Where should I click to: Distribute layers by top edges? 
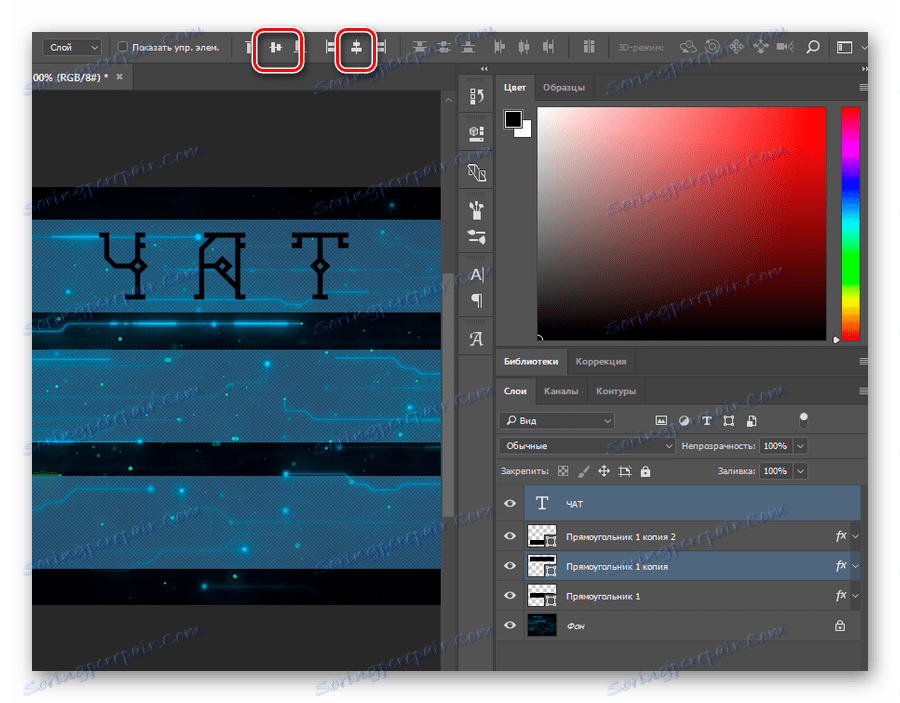coord(420,48)
